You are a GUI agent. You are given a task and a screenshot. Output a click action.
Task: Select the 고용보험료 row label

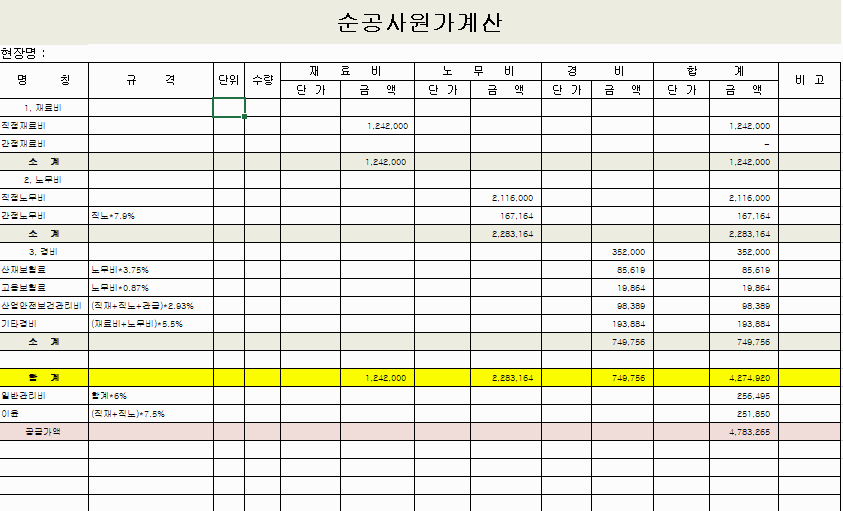pos(23,288)
